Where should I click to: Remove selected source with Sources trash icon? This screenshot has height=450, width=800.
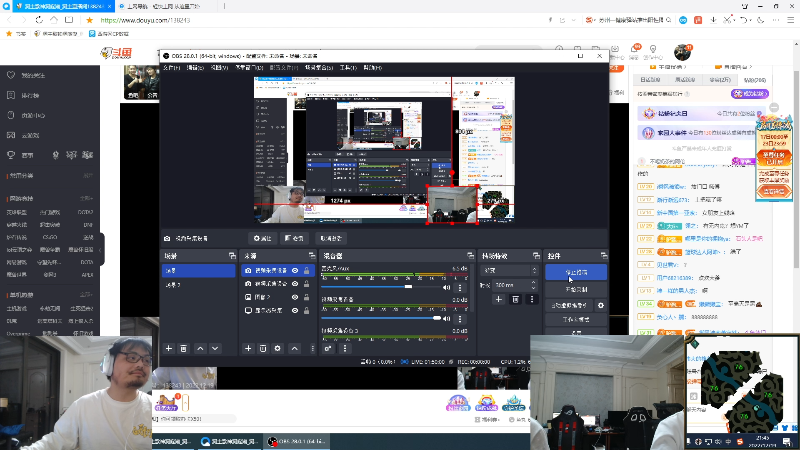tap(263, 348)
